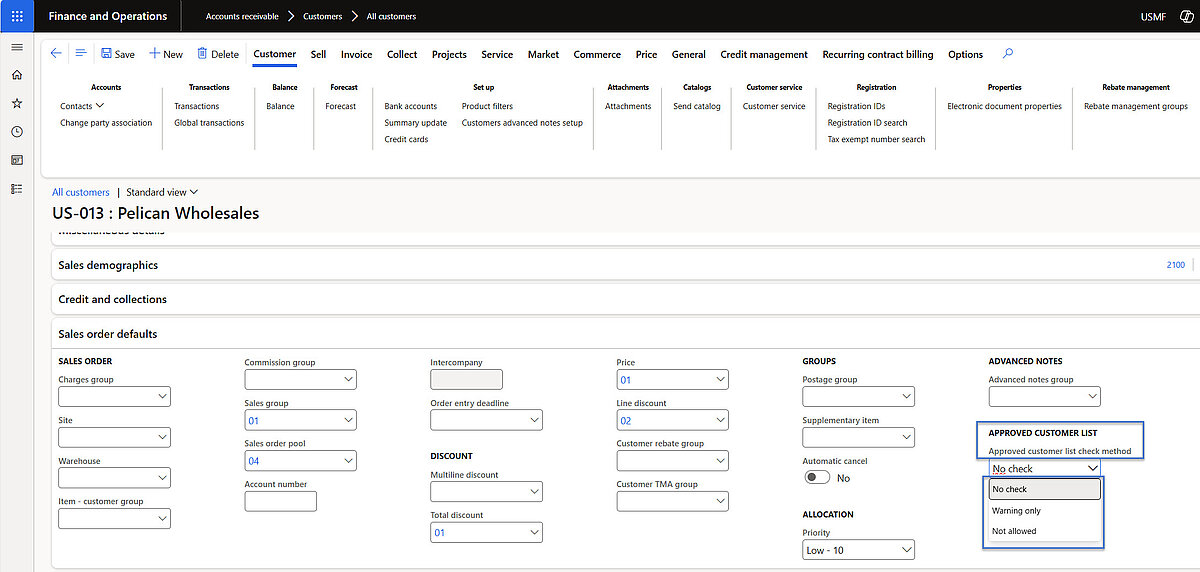Open Modules list icon in sidebar

(x=17, y=188)
